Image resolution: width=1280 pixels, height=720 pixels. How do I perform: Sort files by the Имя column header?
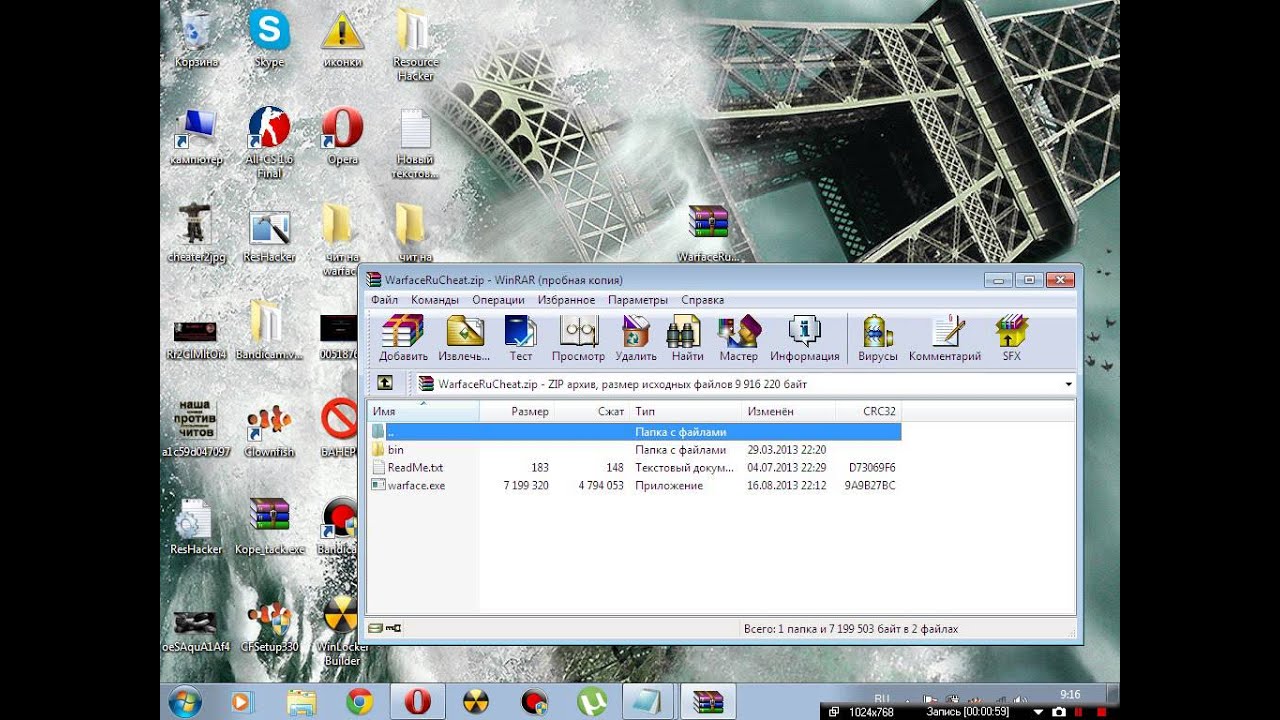pyautogui.click(x=424, y=411)
